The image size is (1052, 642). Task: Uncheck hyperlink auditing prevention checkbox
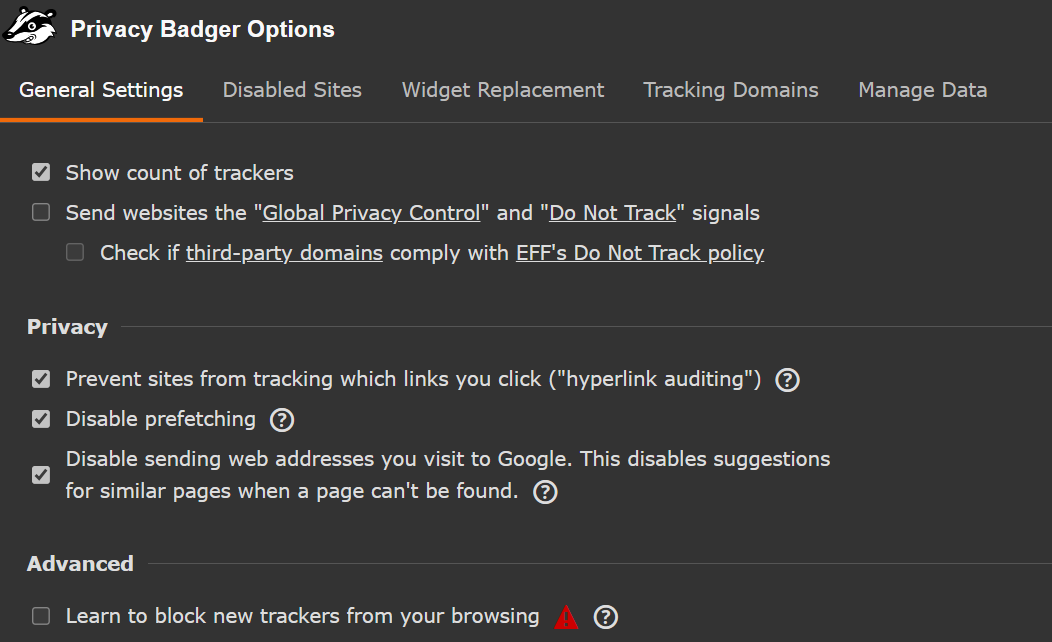pyautogui.click(x=41, y=380)
